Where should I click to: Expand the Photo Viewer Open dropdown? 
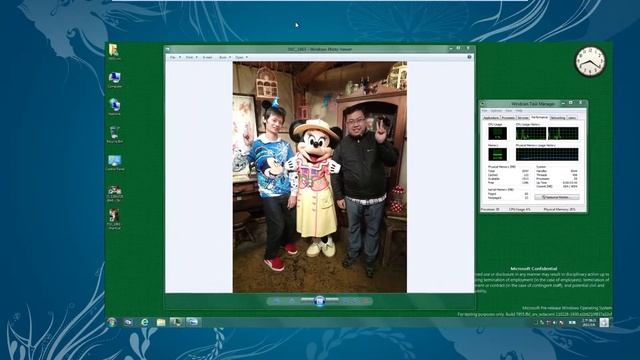tap(241, 57)
